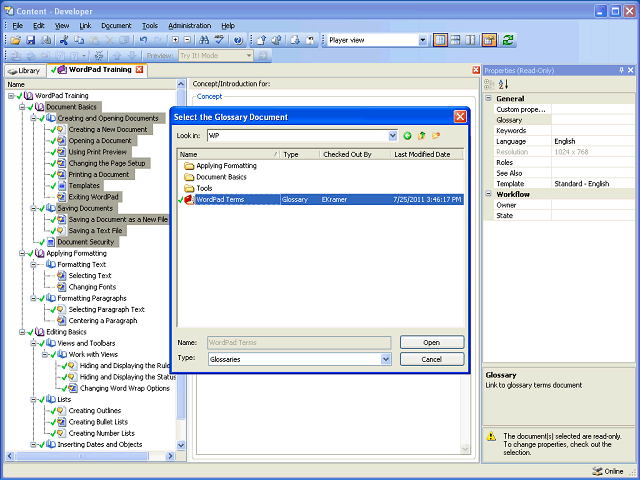The image size is (640, 480).
Task: Click the outline tree scroll right arrow
Action: [171, 456]
